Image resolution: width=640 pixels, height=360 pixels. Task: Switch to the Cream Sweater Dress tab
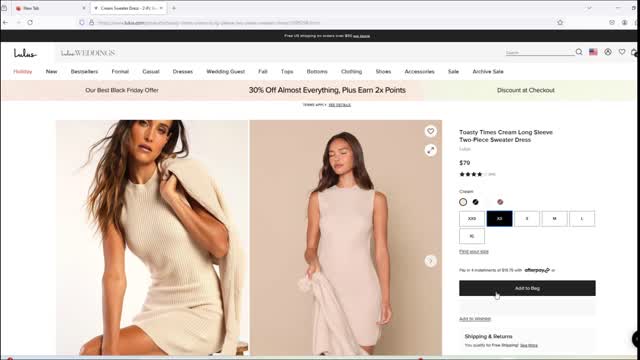click(x=128, y=8)
